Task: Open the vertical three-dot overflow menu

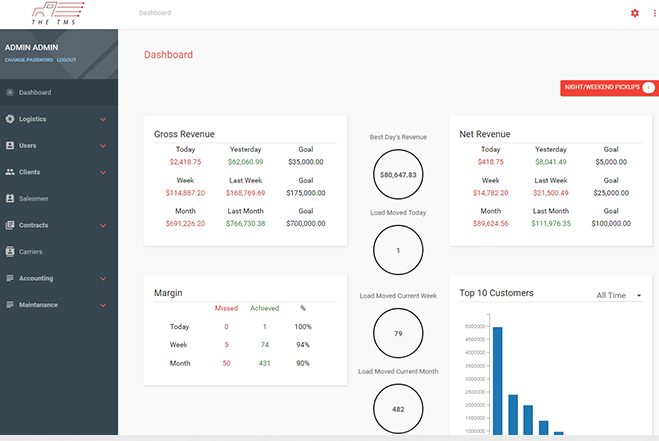Action: pyautogui.click(x=654, y=13)
